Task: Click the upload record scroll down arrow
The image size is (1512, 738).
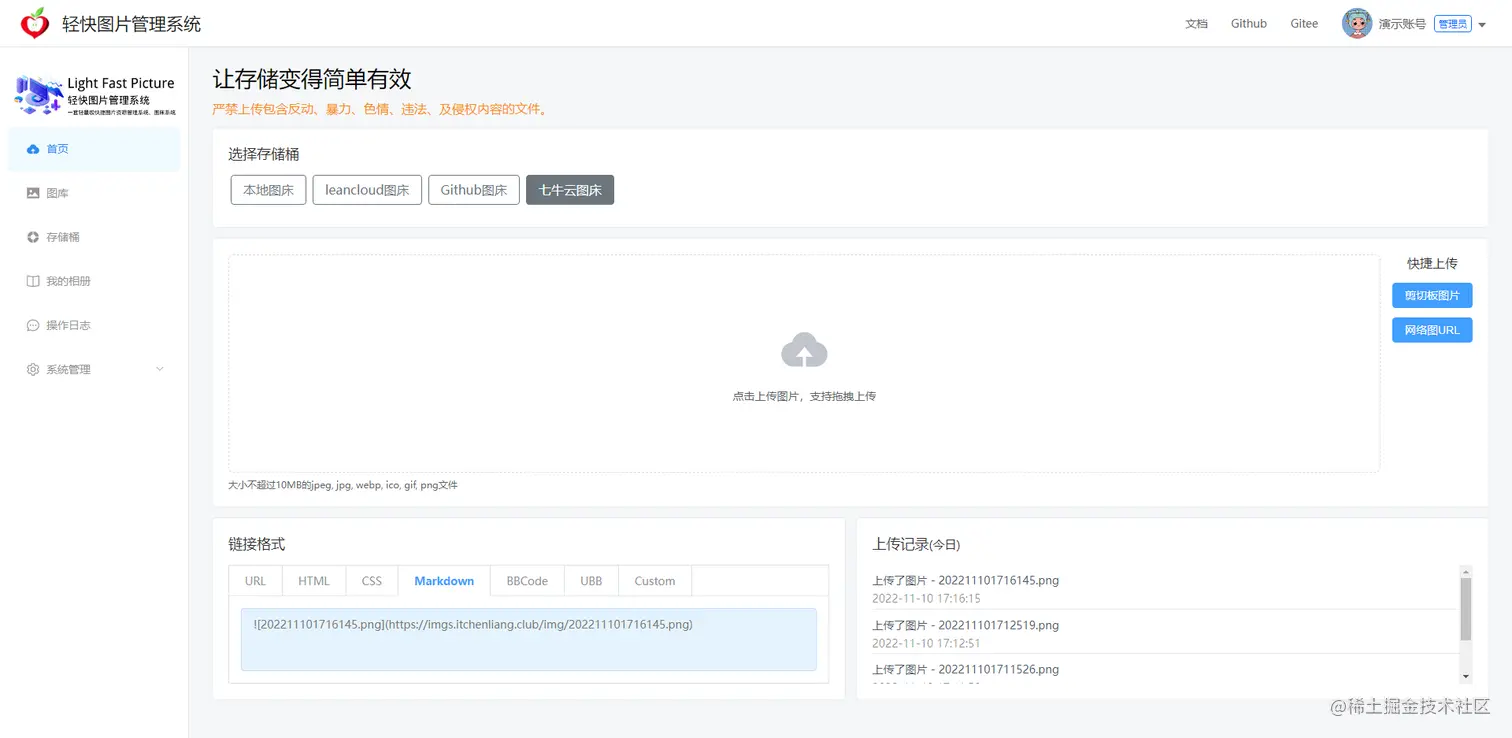Action: pyautogui.click(x=1466, y=677)
